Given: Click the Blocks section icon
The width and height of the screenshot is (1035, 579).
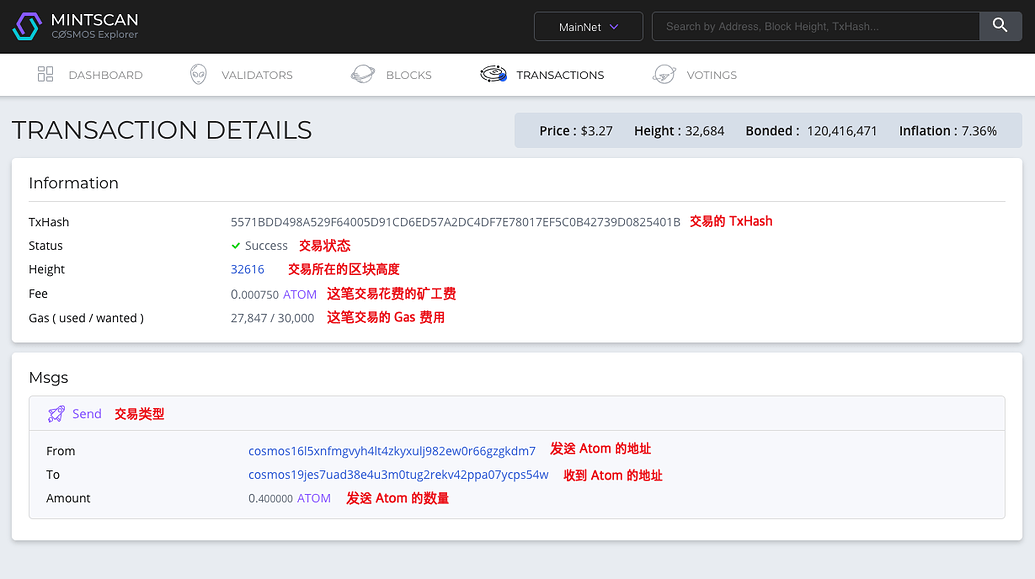Looking at the screenshot, I should click(362, 74).
